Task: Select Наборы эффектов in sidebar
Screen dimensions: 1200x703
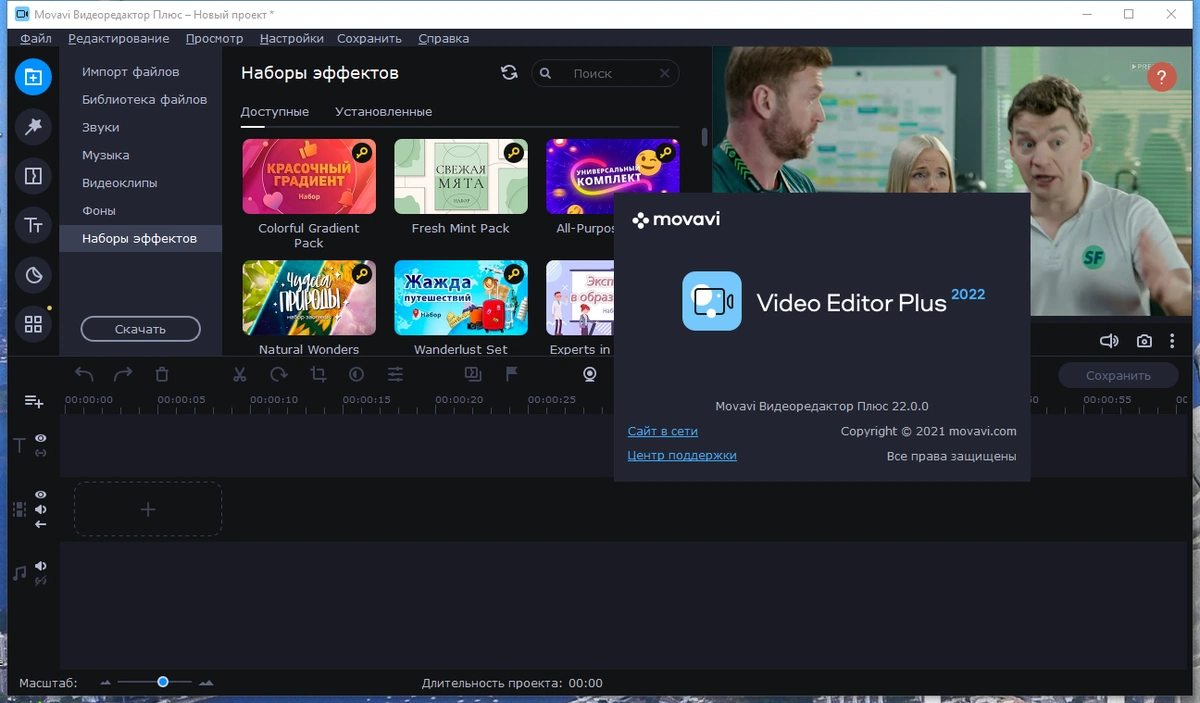Action: pos(141,238)
